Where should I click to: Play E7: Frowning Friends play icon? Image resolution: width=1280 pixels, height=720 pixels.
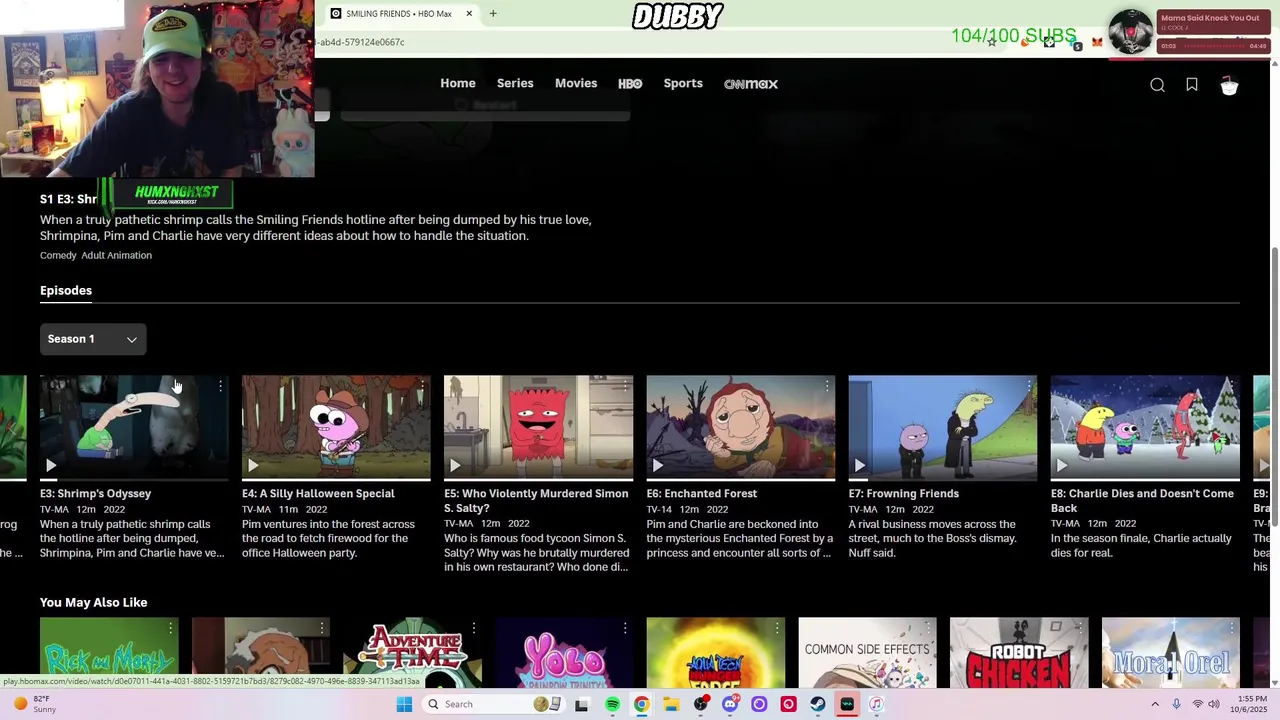pos(859,465)
